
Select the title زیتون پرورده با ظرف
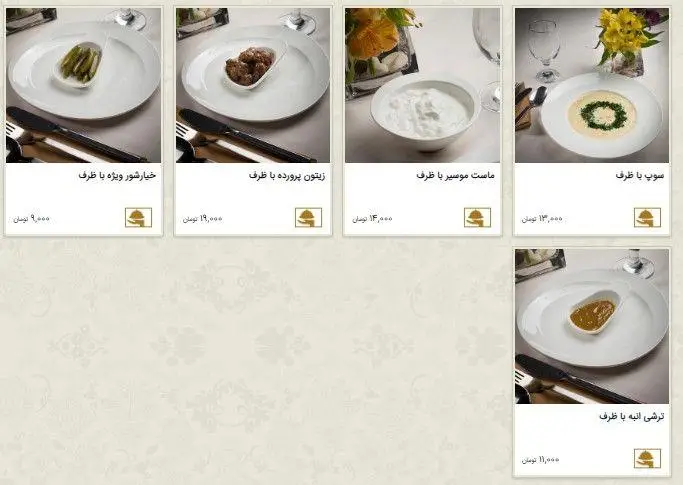[287, 176]
